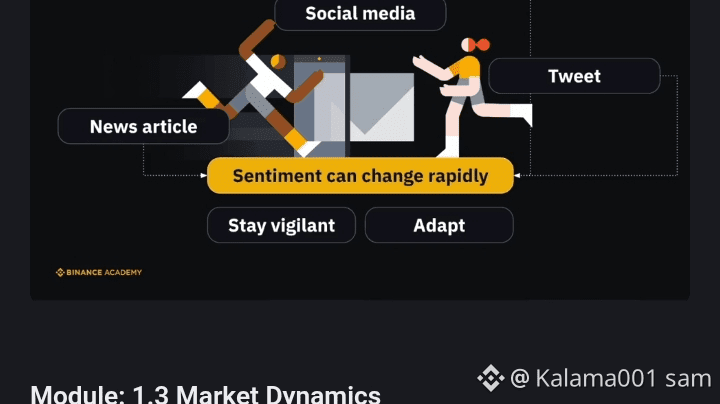Click the yellow Sentiment can change rapidly banner
Screen dimensions: 720x404
coord(360,176)
